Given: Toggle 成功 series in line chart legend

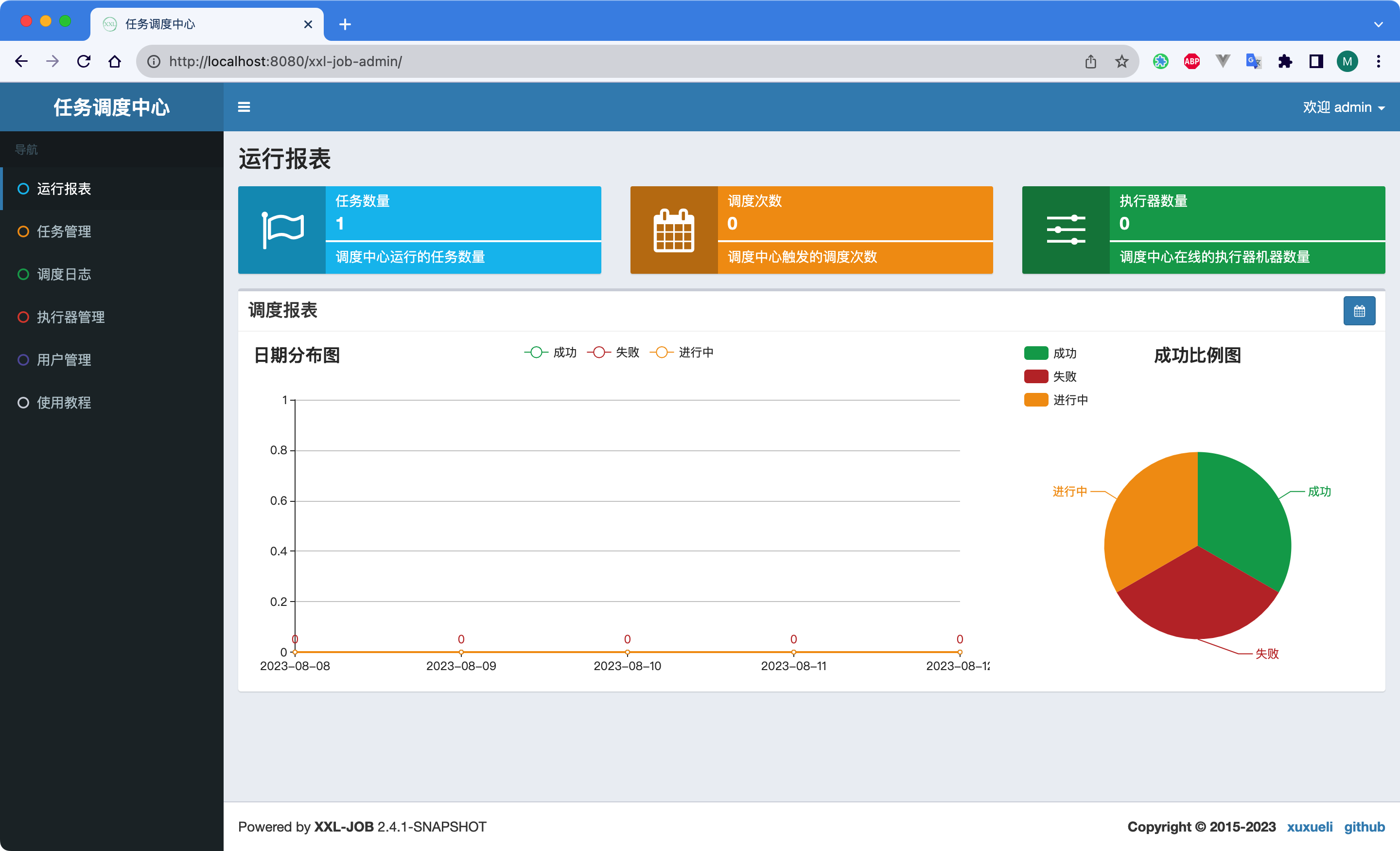Looking at the screenshot, I should 550,353.
